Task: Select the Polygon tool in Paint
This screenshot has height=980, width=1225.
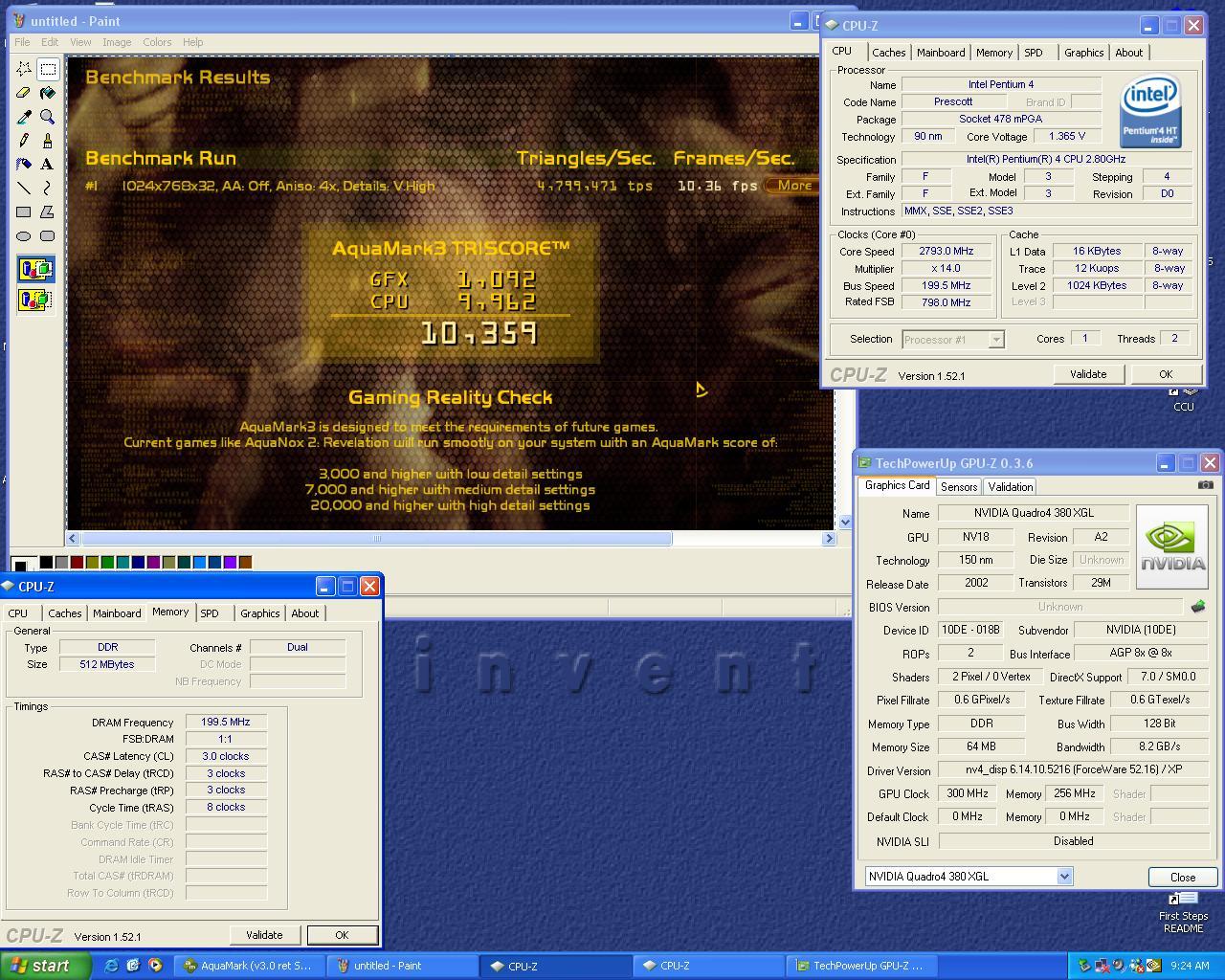Action: coord(47,212)
